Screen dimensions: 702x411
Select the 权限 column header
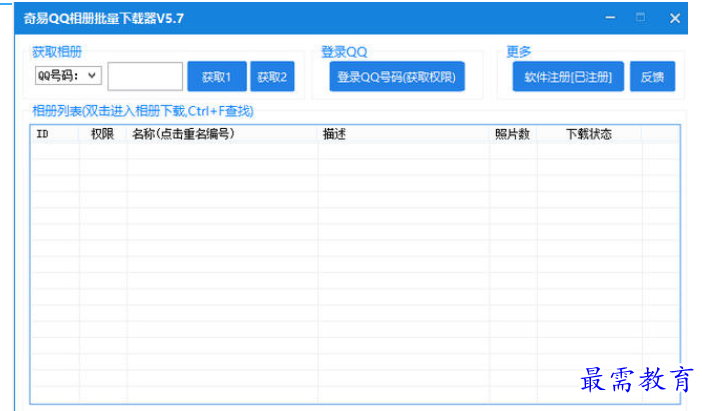[x=103, y=134]
